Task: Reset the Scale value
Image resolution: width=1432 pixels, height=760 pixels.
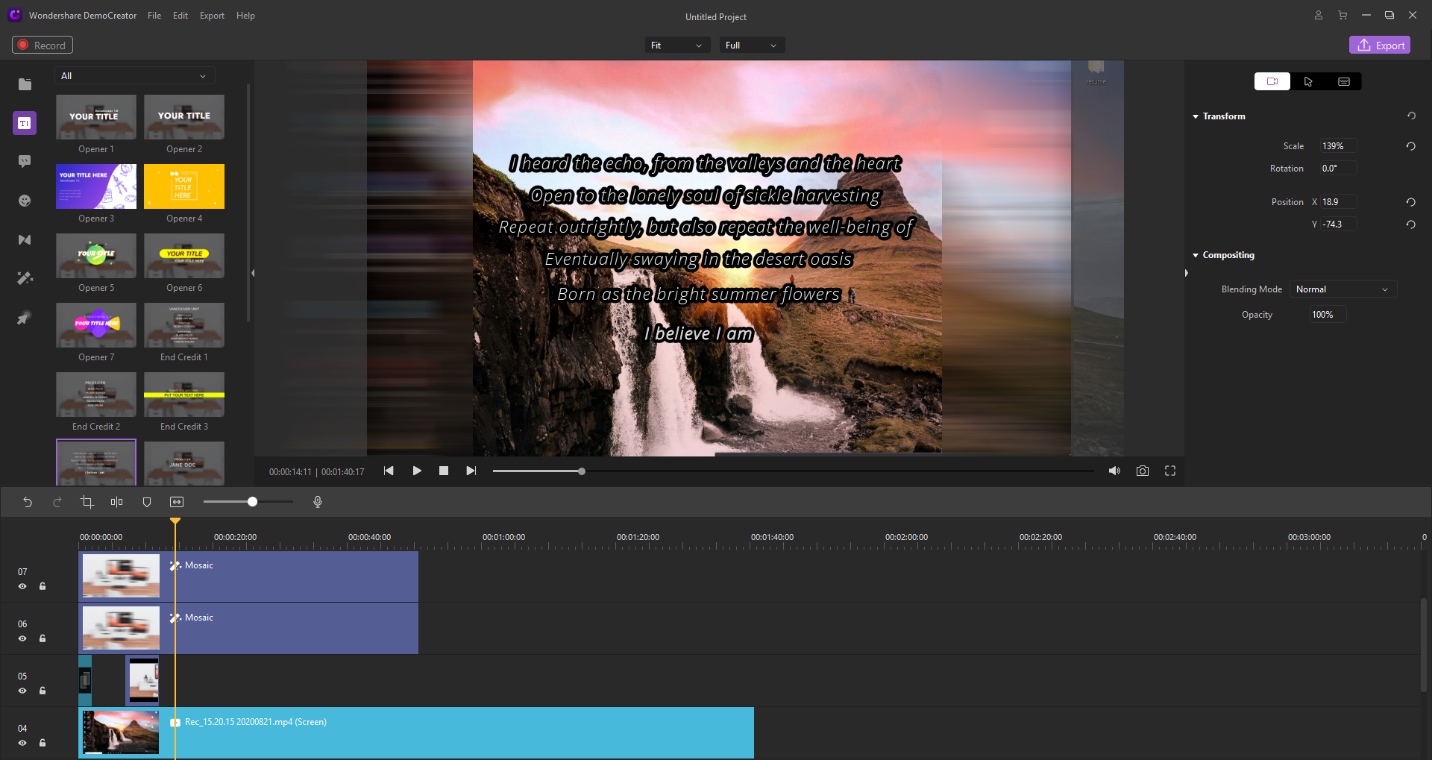Action: [1411, 146]
